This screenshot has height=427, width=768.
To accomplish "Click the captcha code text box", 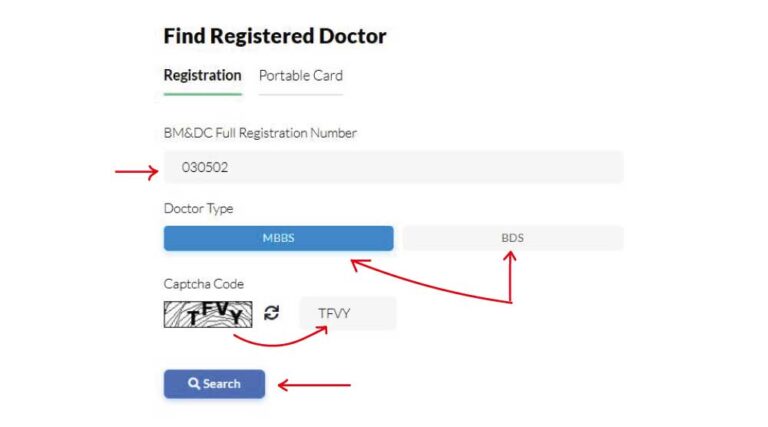I will coord(347,313).
